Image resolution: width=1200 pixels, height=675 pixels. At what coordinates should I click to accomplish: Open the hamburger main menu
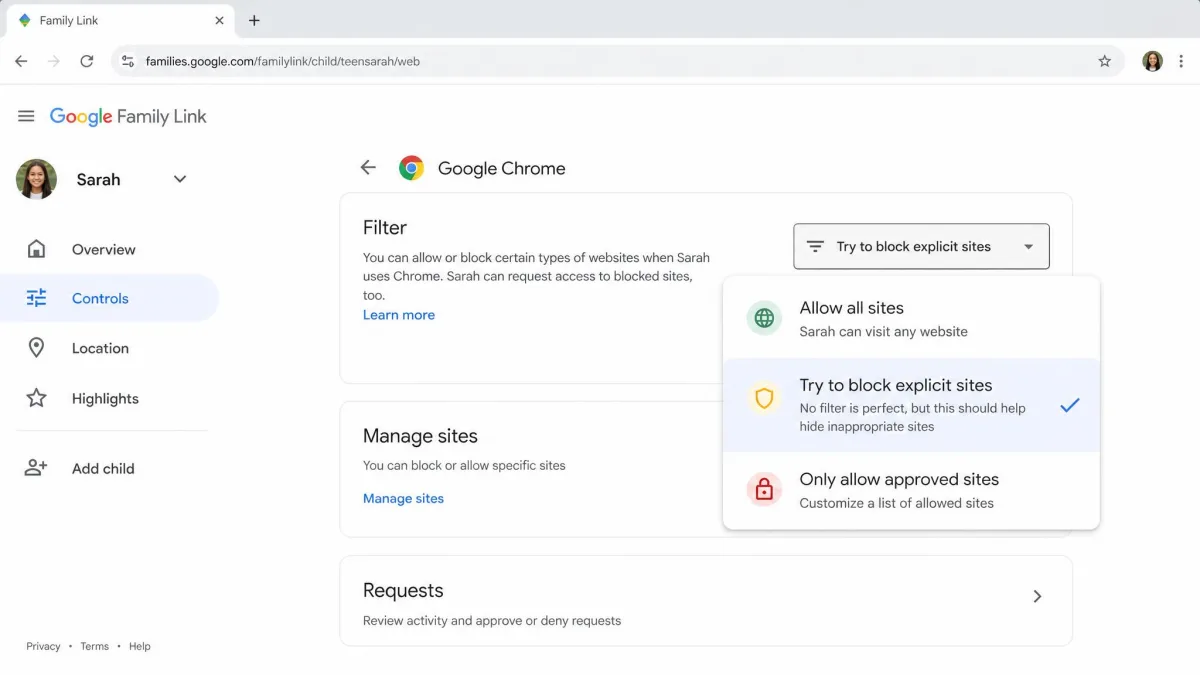pyautogui.click(x=26, y=117)
